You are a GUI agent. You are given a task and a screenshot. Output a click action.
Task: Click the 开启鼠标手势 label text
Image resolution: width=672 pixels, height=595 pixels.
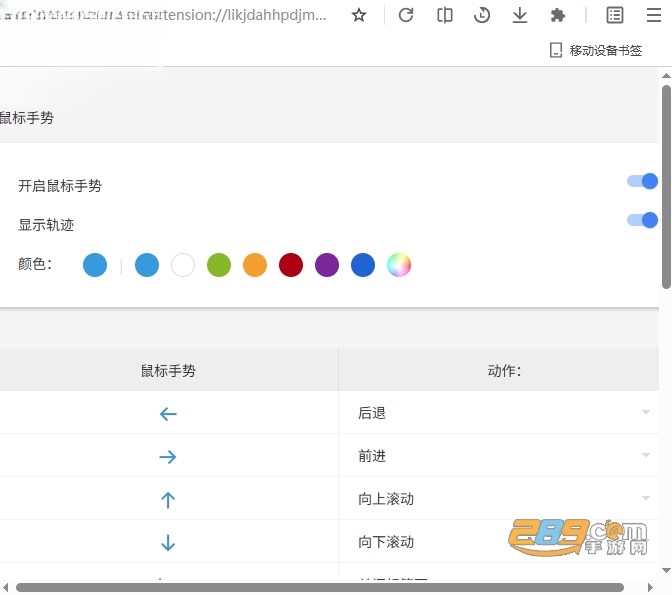coord(60,186)
